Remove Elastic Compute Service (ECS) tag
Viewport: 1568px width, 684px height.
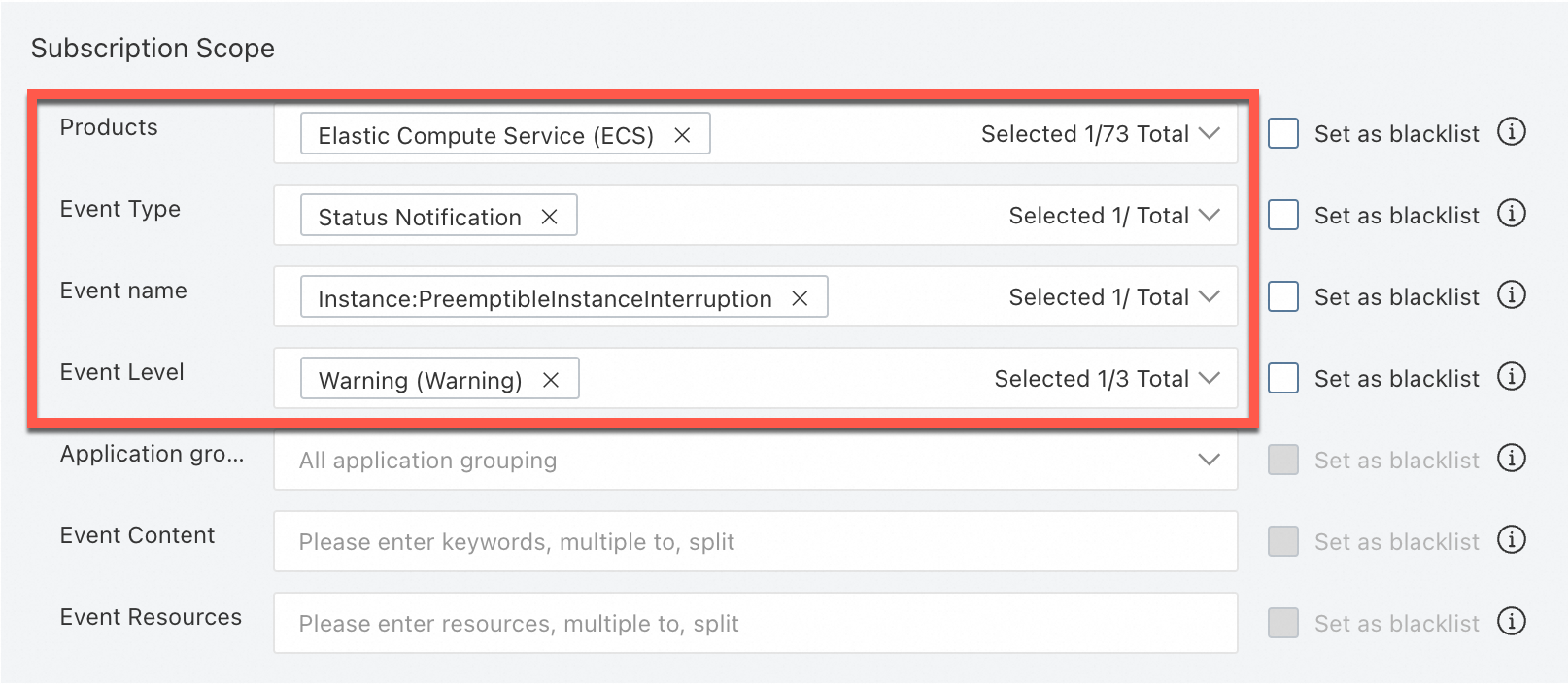(x=682, y=135)
